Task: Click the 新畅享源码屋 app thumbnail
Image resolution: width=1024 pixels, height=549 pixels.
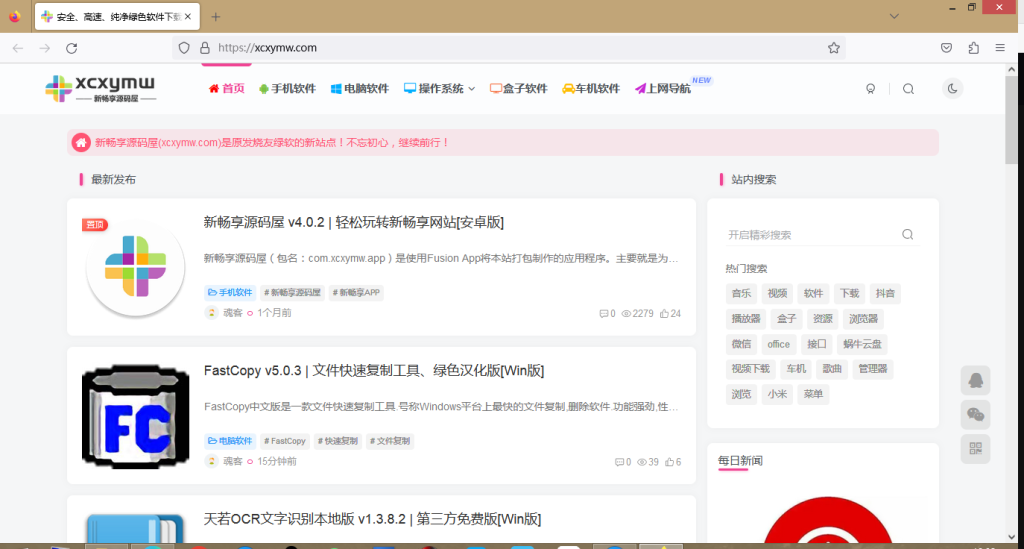Action: pyautogui.click(x=135, y=267)
